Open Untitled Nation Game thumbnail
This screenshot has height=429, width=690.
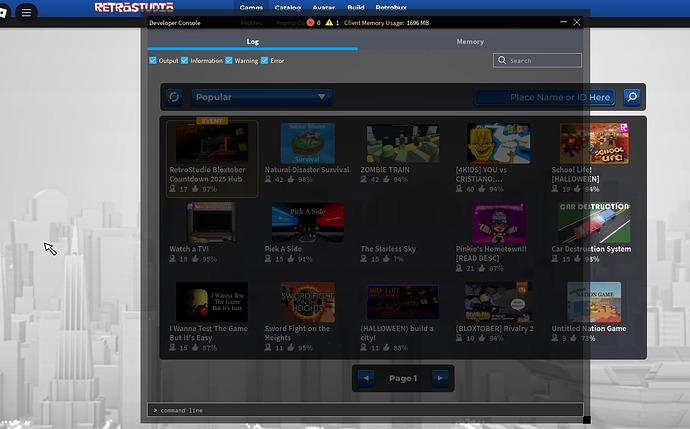tap(594, 302)
